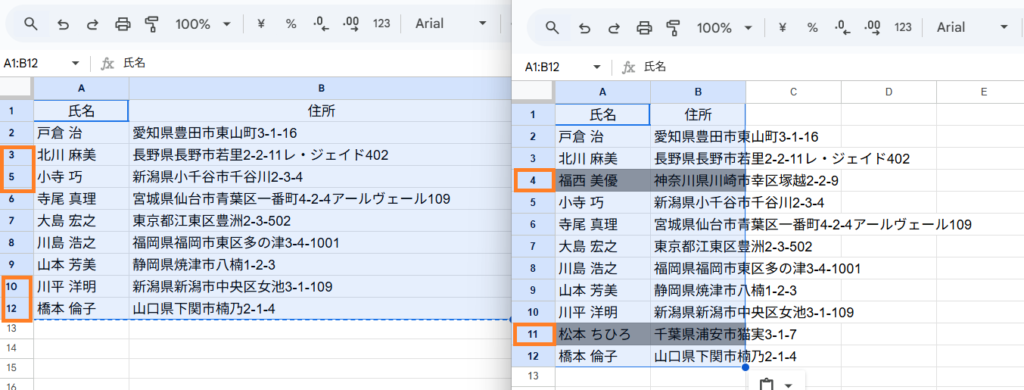
Task: Expand the Arial font dropdown on right
Action: pos(972,27)
